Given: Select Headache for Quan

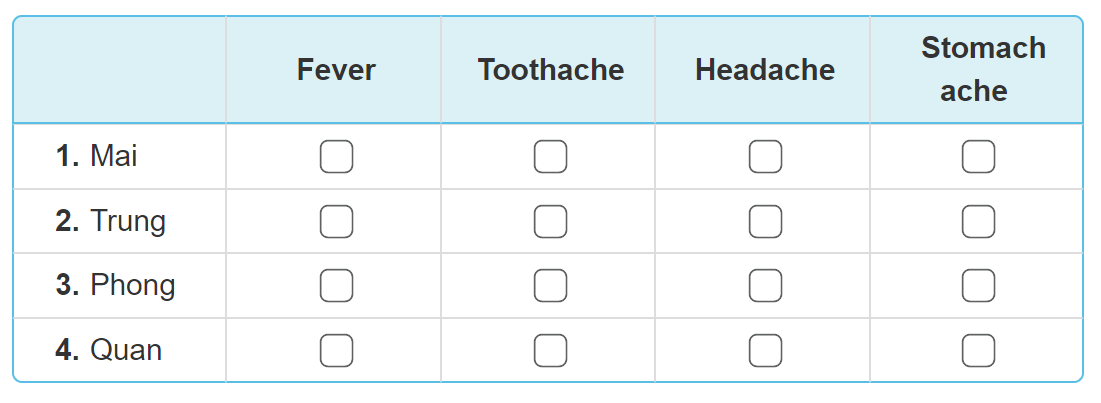Looking at the screenshot, I should [765, 350].
